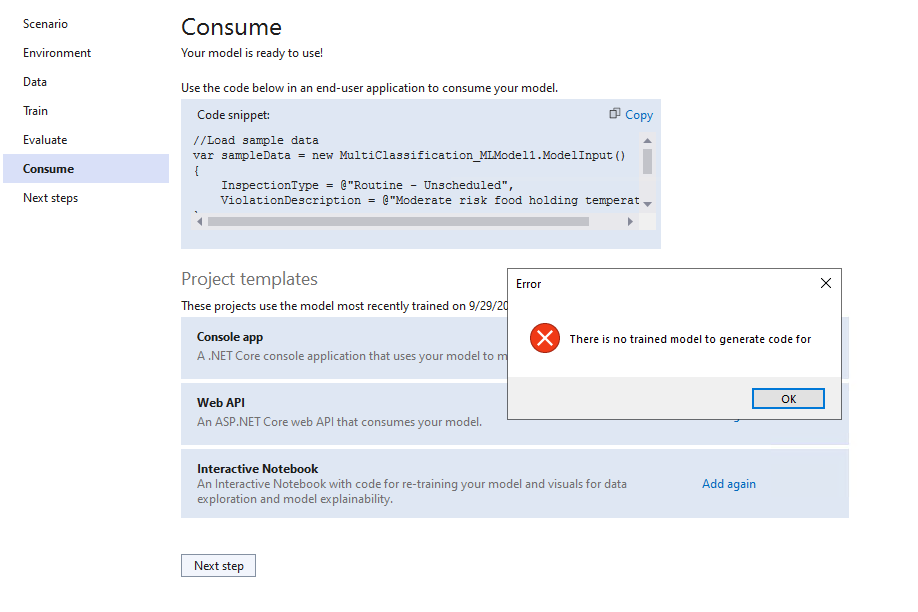Switch to the Train step
The image size is (918, 612).
(x=34, y=110)
